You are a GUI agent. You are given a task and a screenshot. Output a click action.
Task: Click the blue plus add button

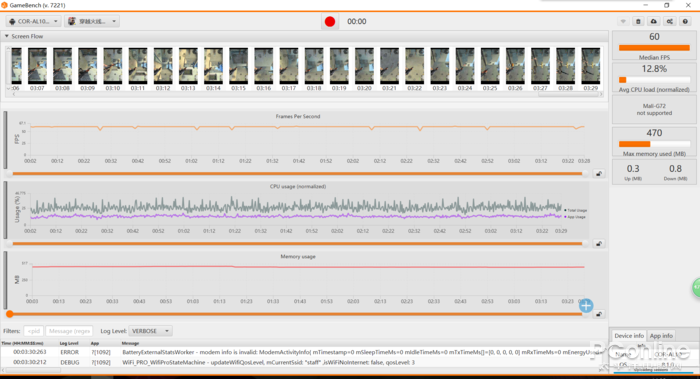point(586,306)
